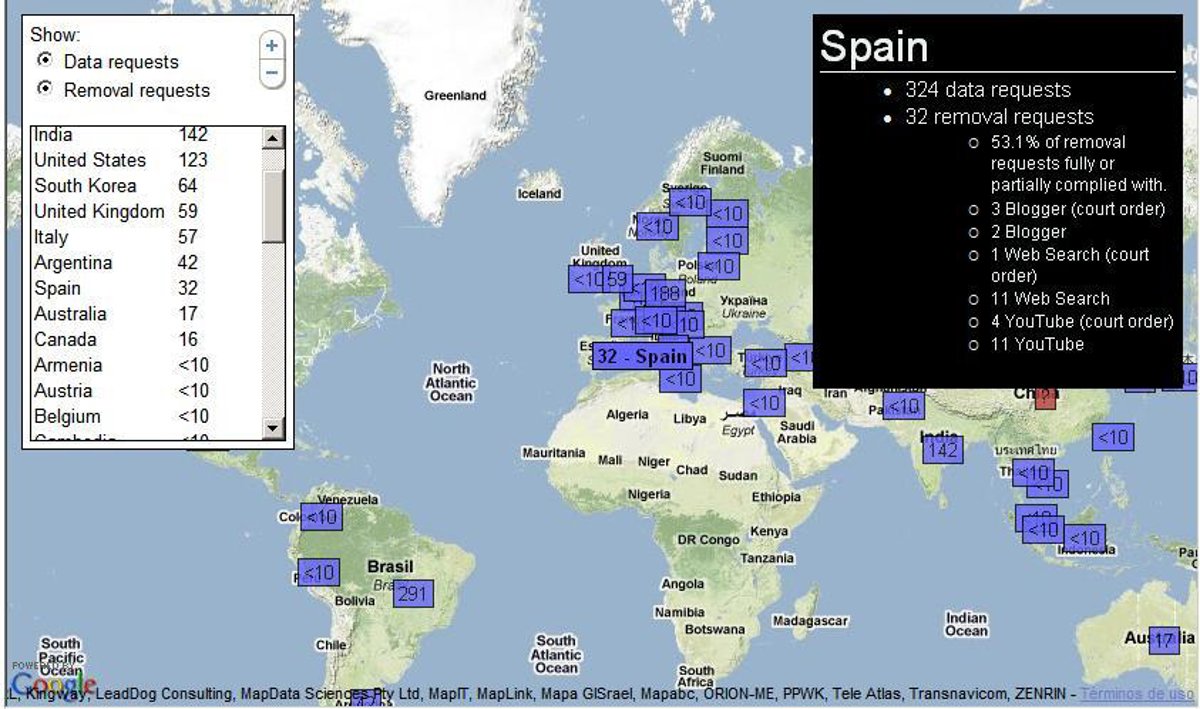Select the Data requests radio button
This screenshot has height=709, width=1200.
coord(45,61)
